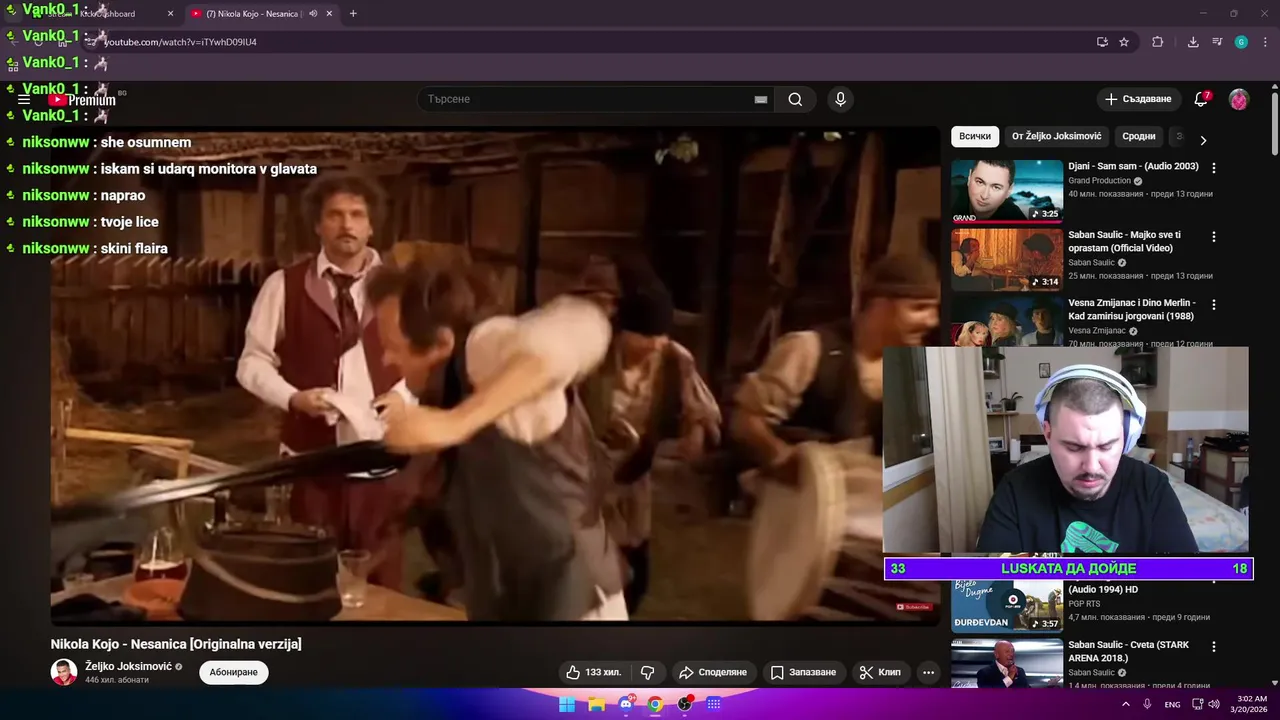Open the media control icon in browser toolbar

tap(1217, 42)
